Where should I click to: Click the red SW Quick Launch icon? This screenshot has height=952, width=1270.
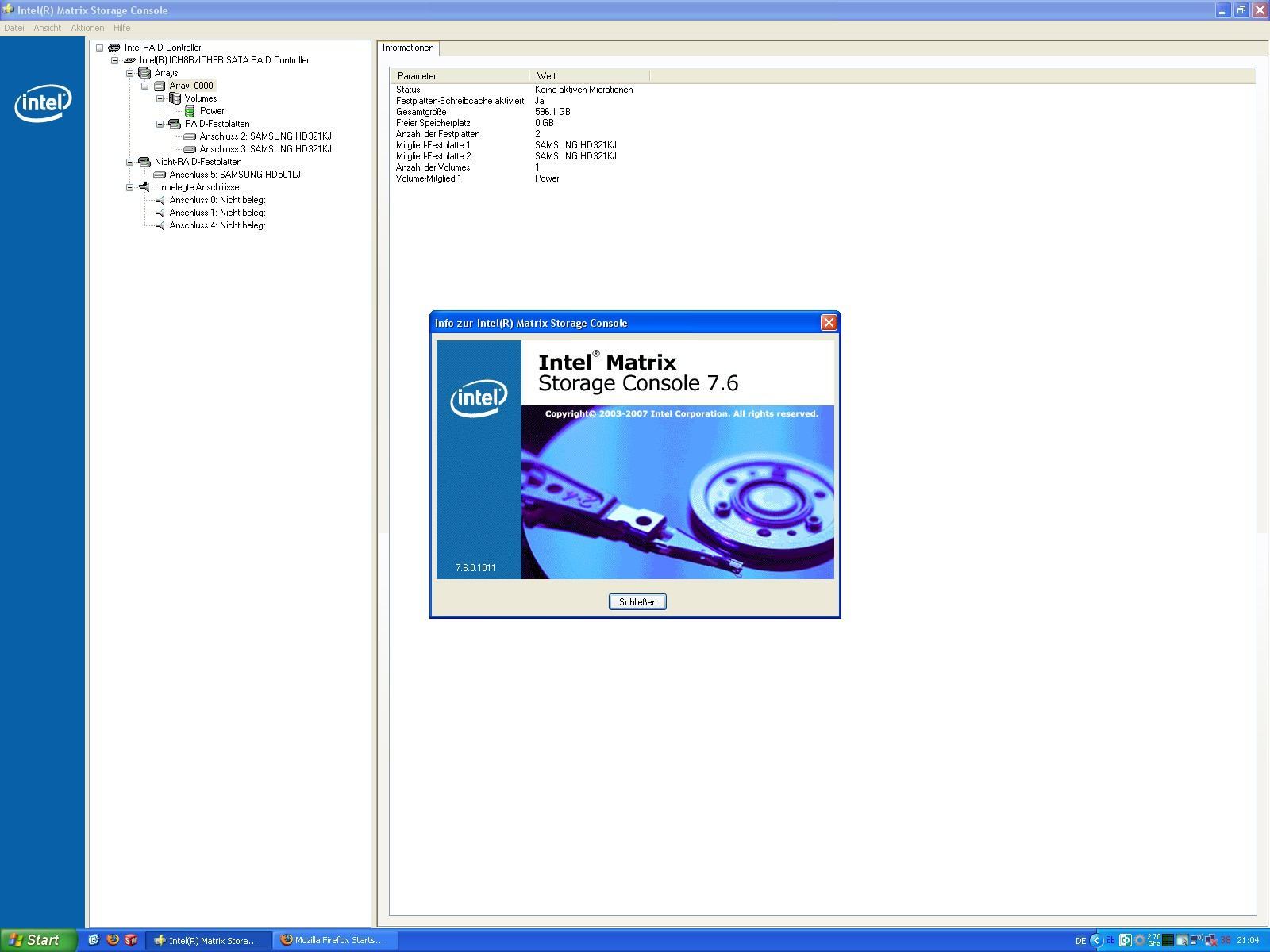coord(131,940)
